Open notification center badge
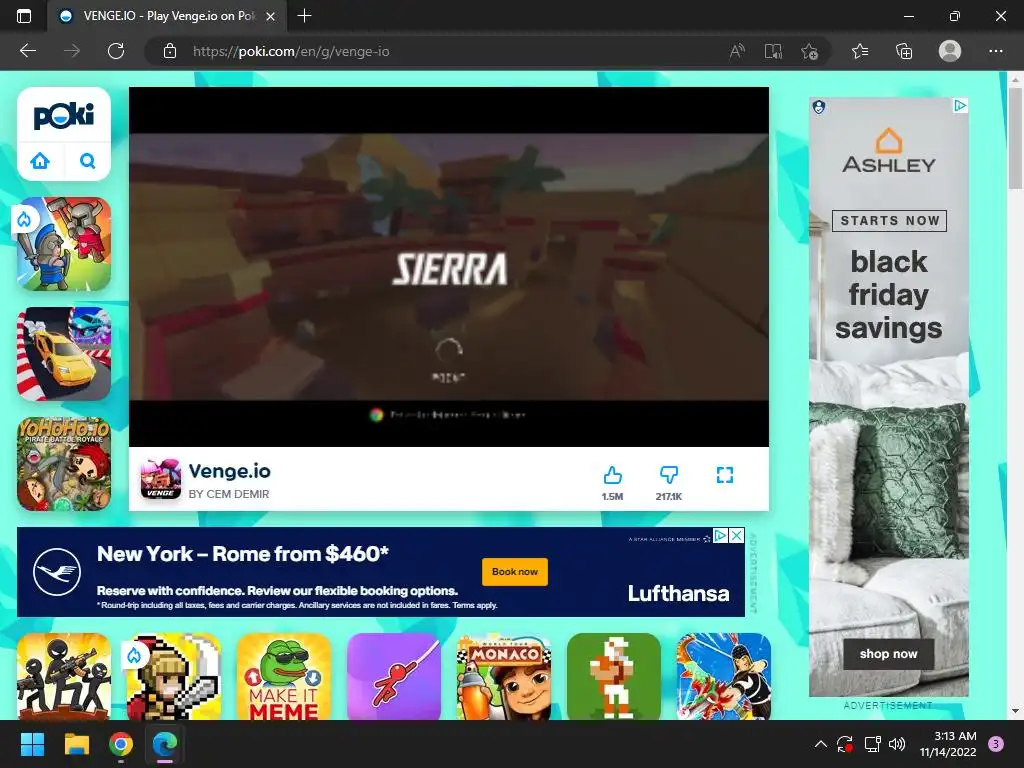Viewport: 1024px width, 768px height. point(996,744)
